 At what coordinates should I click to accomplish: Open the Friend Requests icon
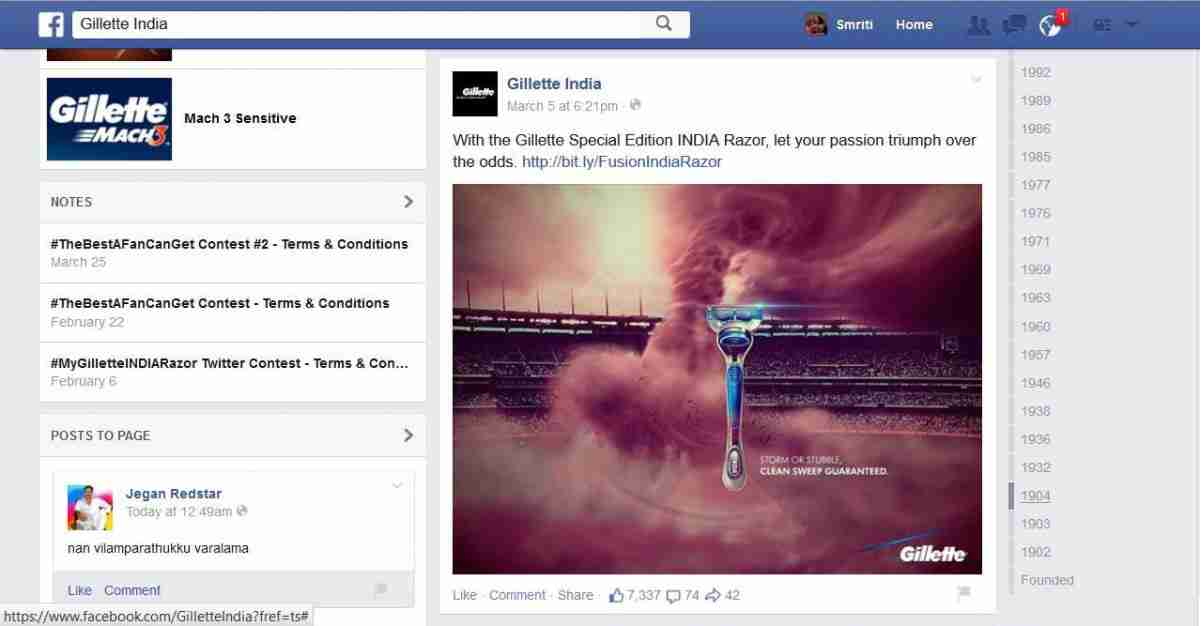978,25
